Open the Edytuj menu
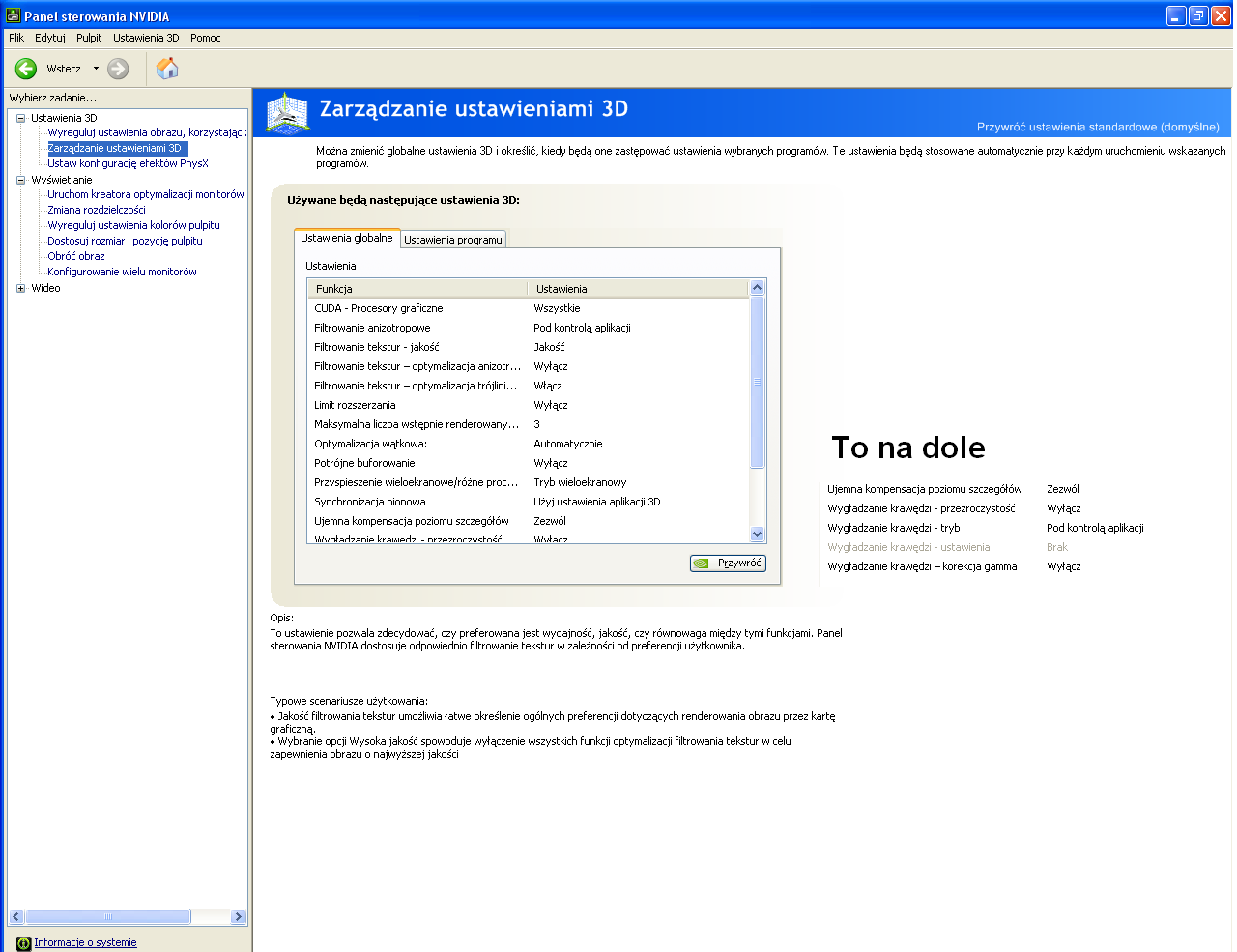The width and height of the screenshot is (1237, 952). (x=50, y=38)
